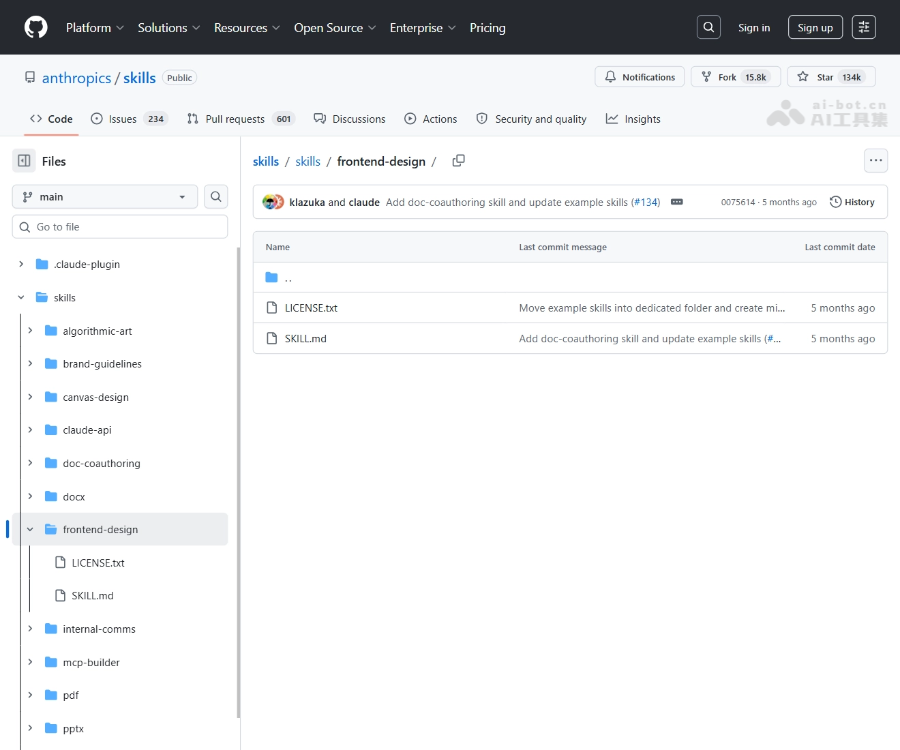Click the search magnifier in header
The image size is (900, 750).
(x=708, y=27)
